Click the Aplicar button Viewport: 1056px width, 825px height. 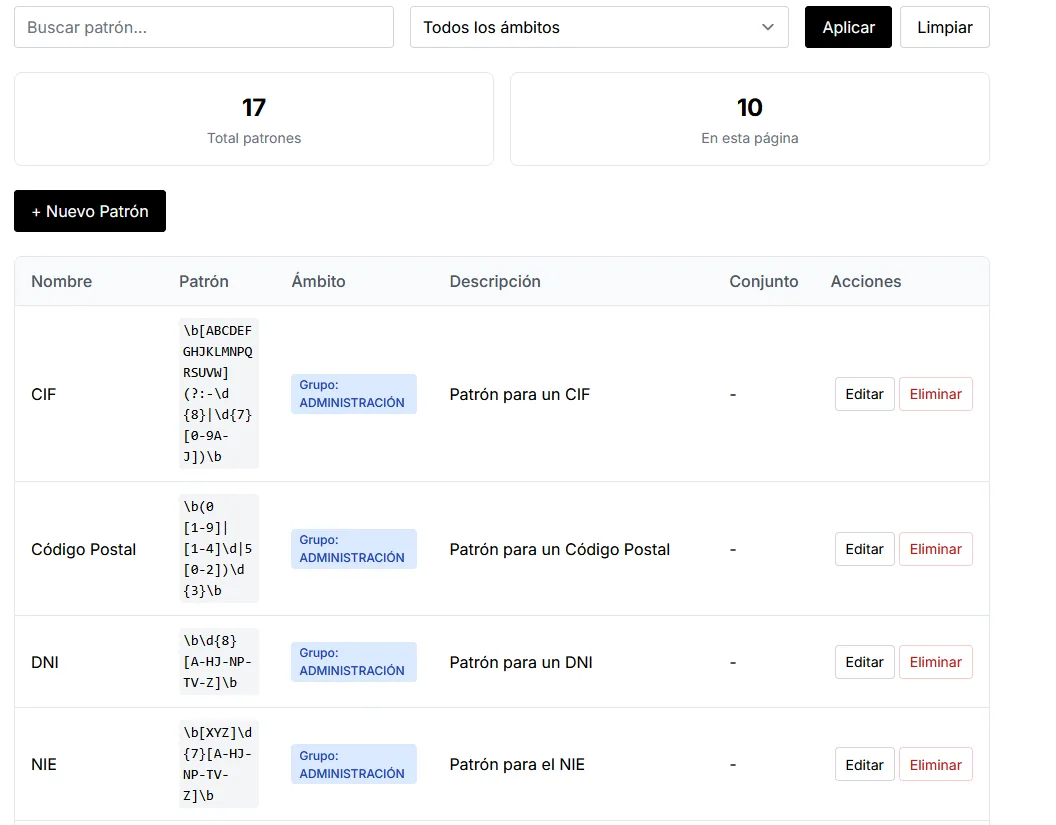pyautogui.click(x=848, y=28)
